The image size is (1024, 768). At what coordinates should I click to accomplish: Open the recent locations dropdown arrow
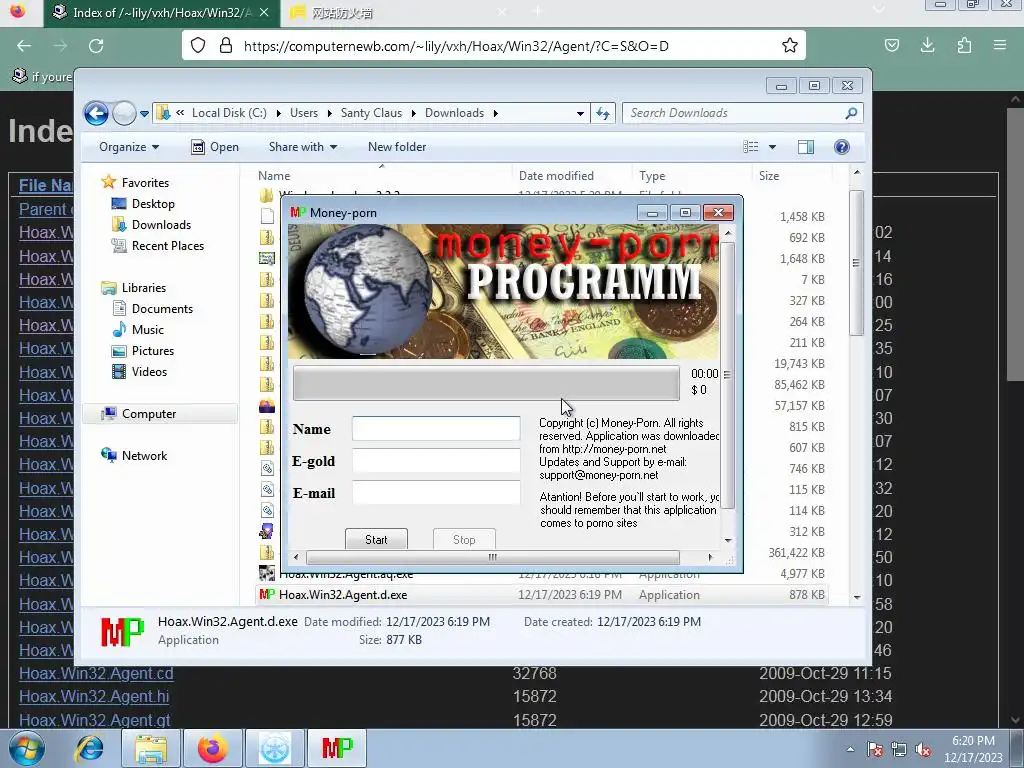(144, 114)
